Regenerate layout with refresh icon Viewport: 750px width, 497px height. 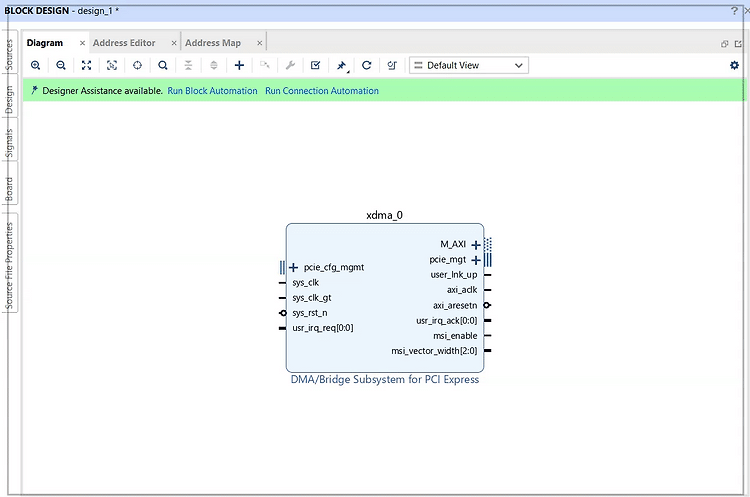367,66
